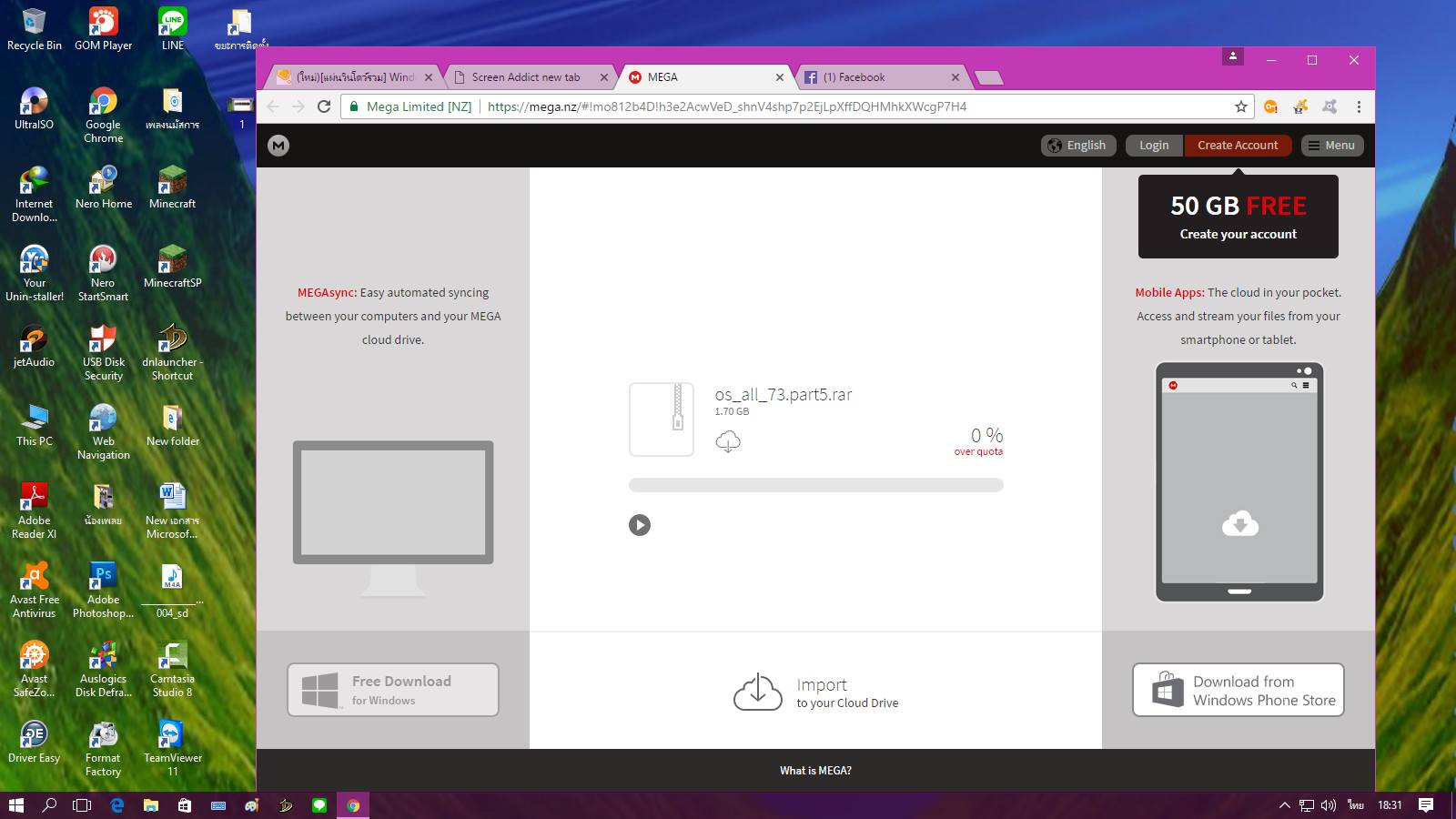
Task: Click the Chrome address bar URL
Action: click(727, 106)
